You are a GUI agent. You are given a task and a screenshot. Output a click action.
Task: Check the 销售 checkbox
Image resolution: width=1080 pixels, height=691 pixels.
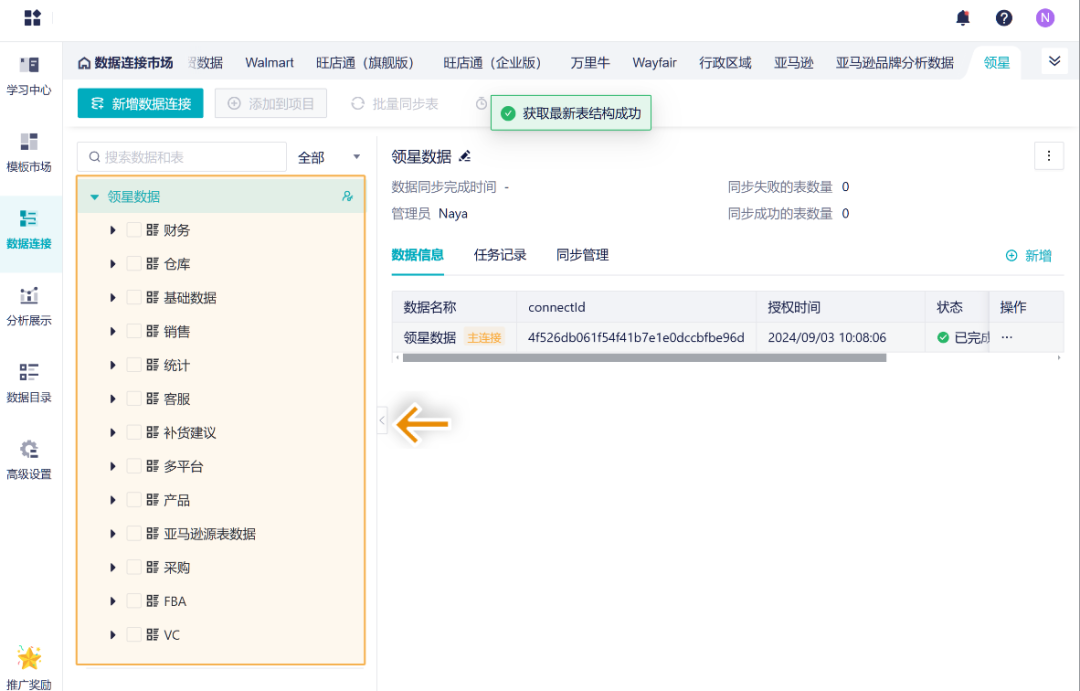(134, 331)
